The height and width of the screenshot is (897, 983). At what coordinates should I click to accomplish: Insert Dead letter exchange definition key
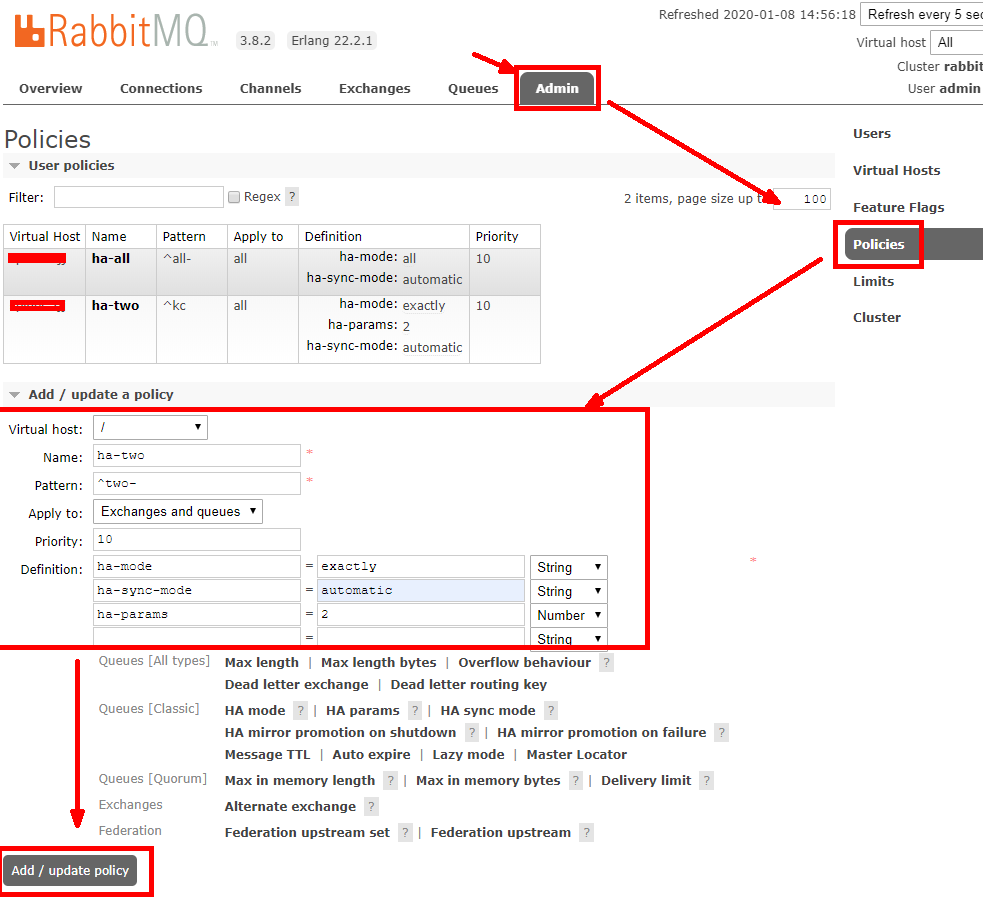[297, 685]
